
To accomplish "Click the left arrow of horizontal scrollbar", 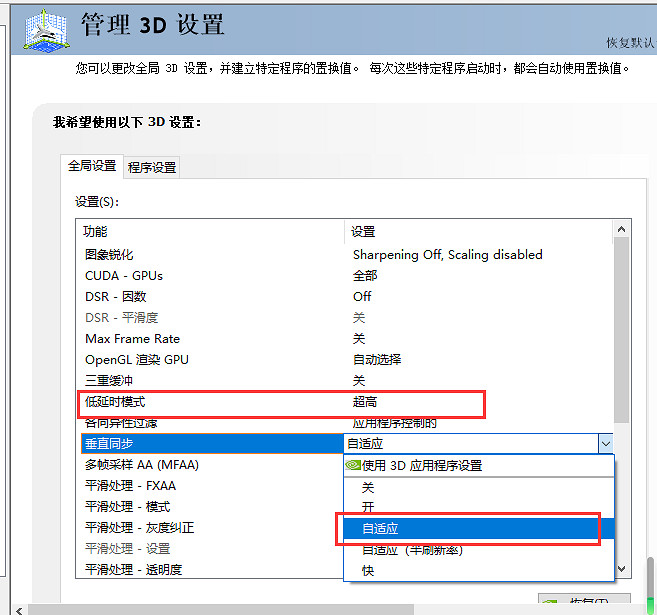I will 19,610.
